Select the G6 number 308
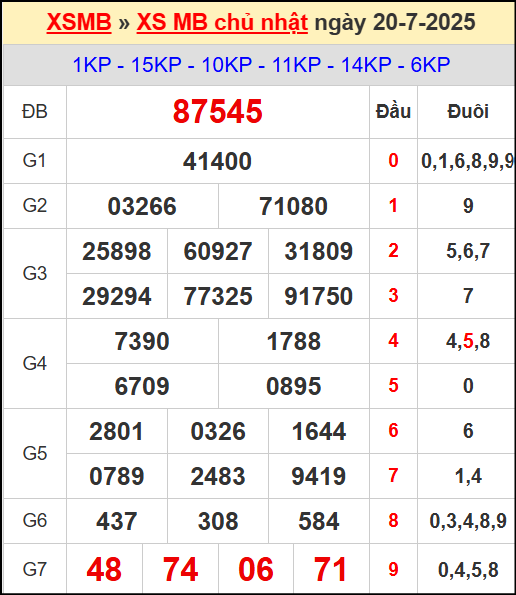516x595 pixels. tap(218, 521)
